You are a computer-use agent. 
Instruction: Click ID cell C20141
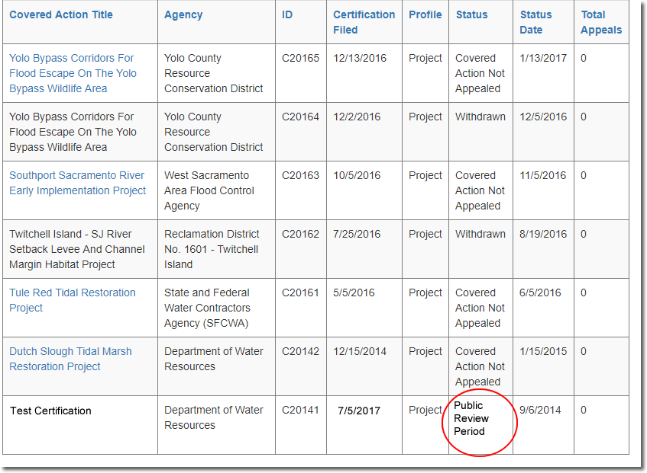[x=300, y=410]
